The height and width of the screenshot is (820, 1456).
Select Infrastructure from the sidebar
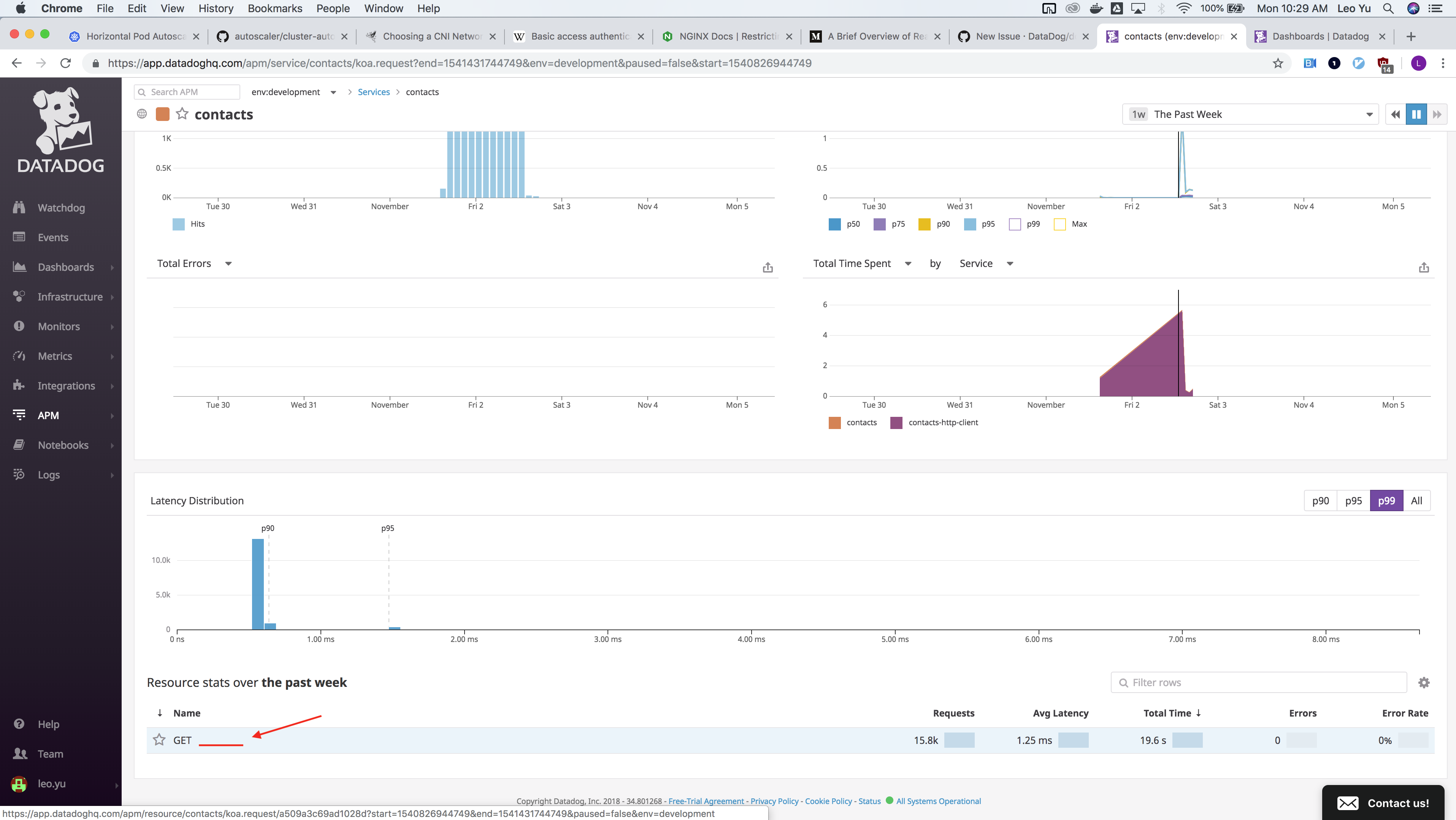(70, 296)
